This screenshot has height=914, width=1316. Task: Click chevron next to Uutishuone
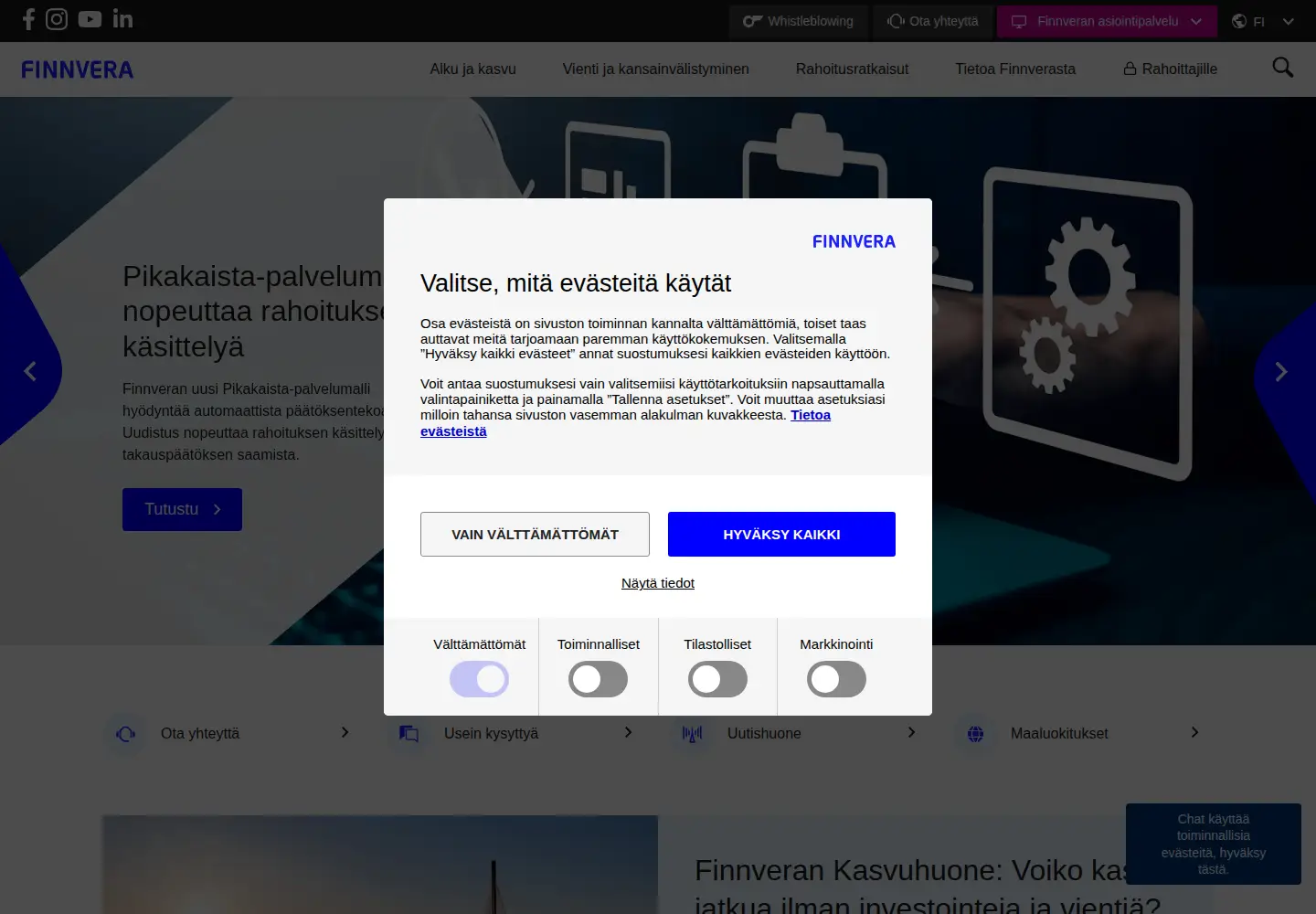pos(911,732)
